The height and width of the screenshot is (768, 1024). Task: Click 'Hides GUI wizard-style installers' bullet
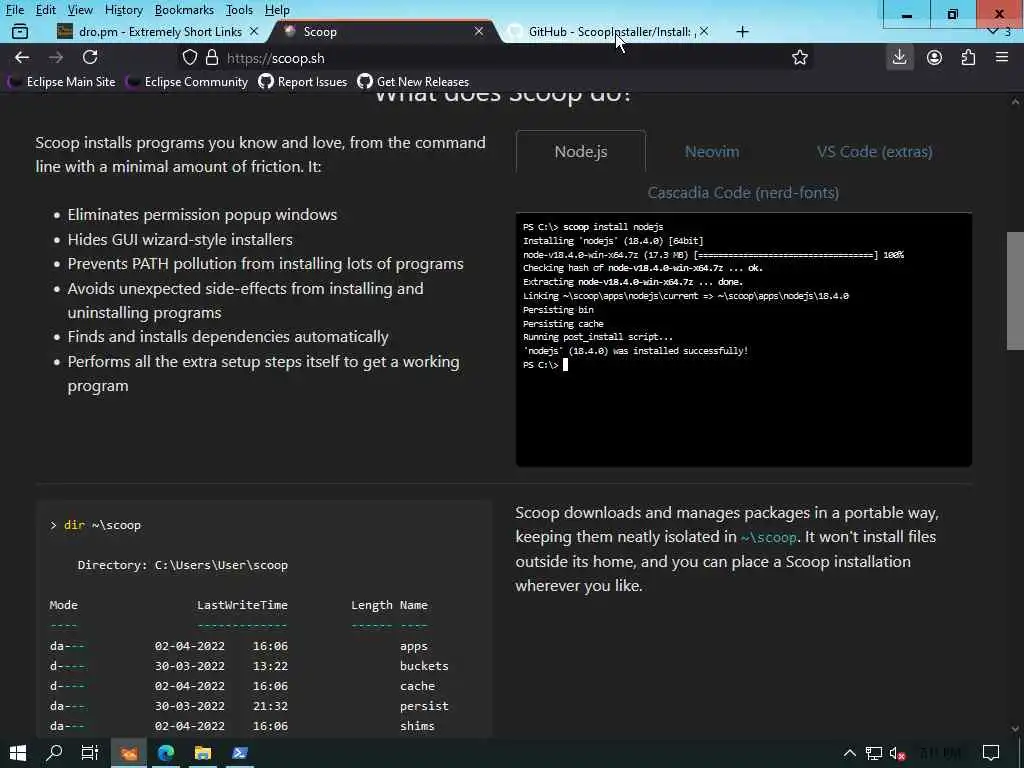[180, 240]
